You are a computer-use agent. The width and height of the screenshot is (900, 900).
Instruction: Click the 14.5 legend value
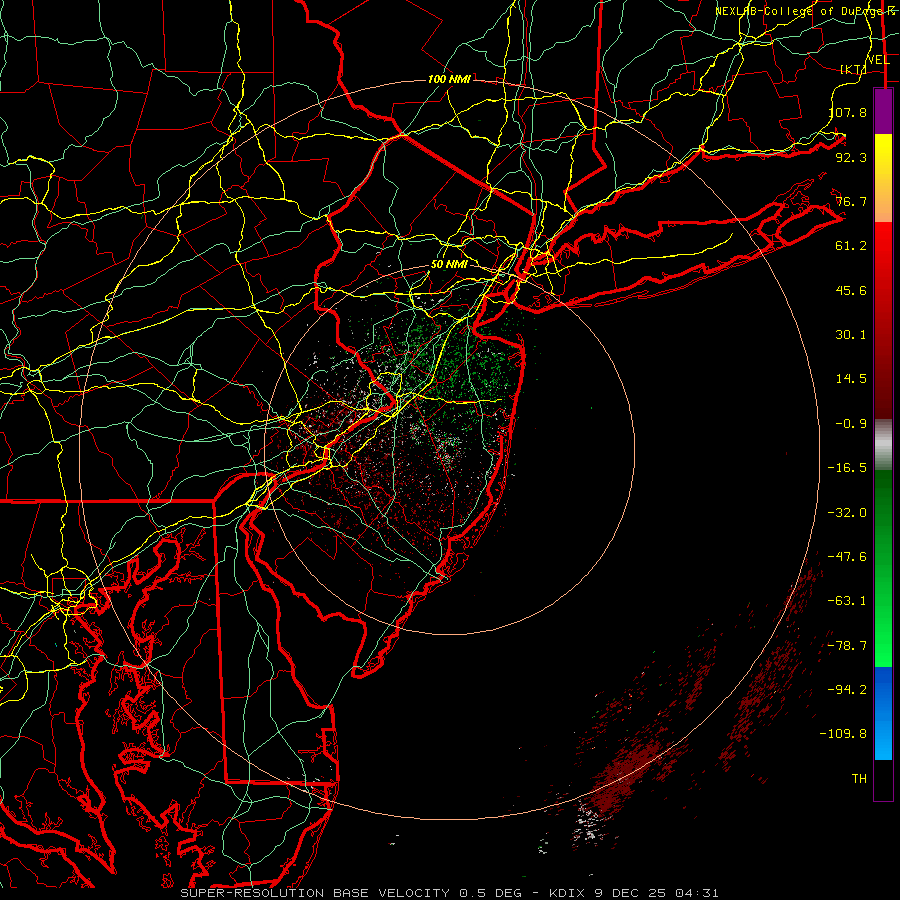pyautogui.click(x=852, y=379)
